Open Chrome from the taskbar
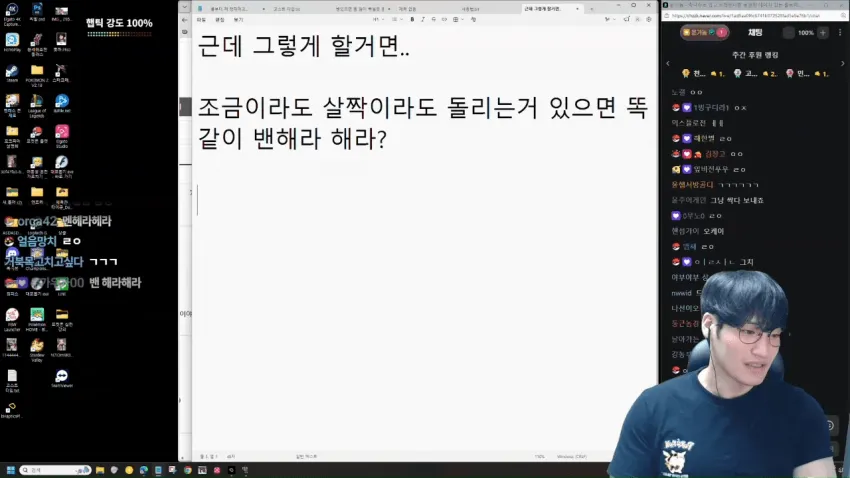The width and height of the screenshot is (850, 478). pos(188,470)
